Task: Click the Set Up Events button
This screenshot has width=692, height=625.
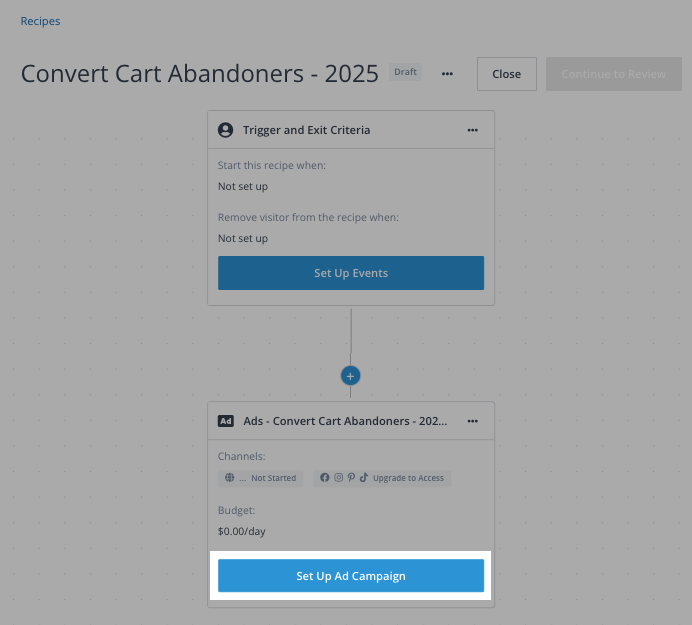Action: tap(351, 273)
